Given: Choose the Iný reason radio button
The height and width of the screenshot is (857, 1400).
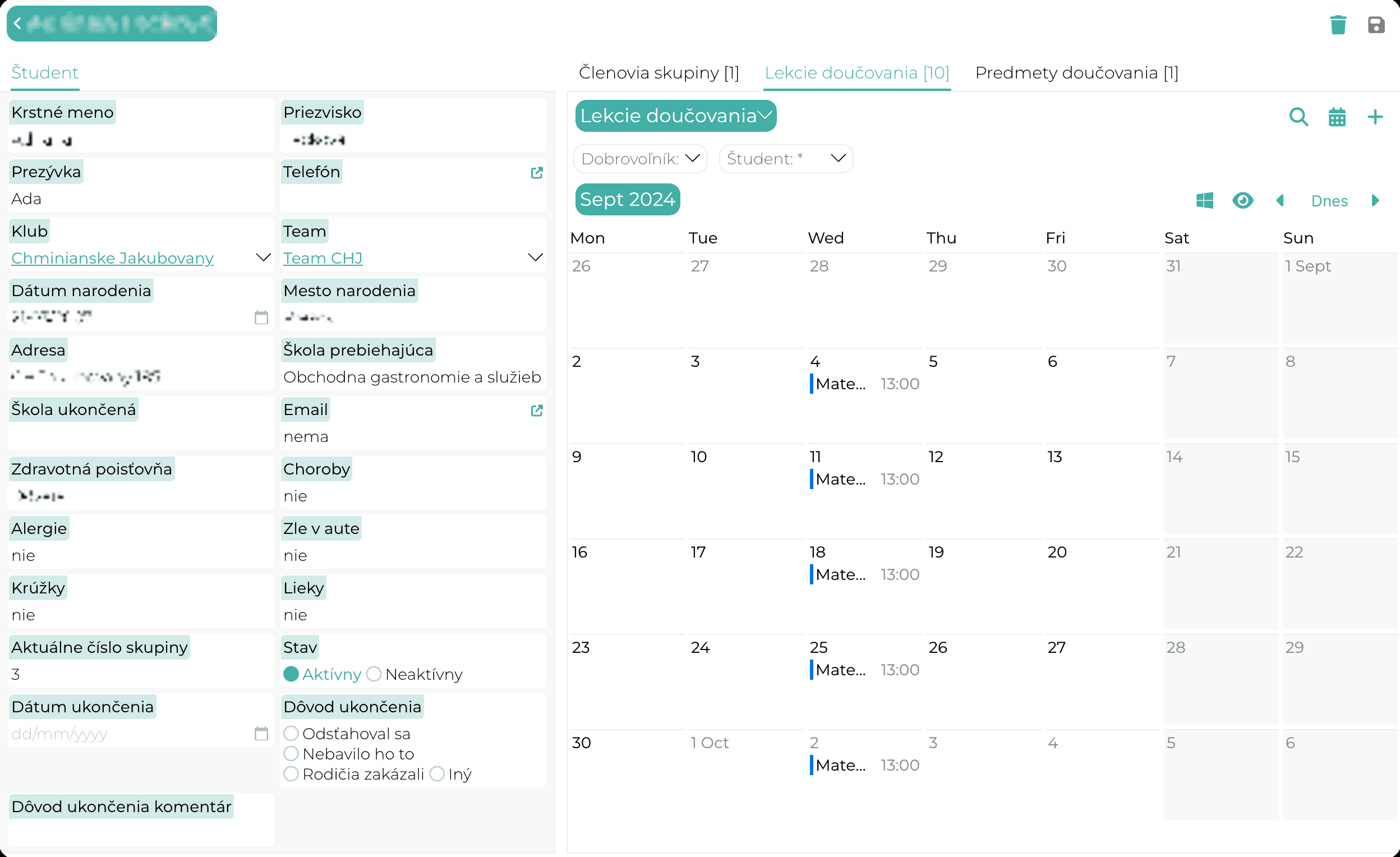Looking at the screenshot, I should [x=437, y=774].
